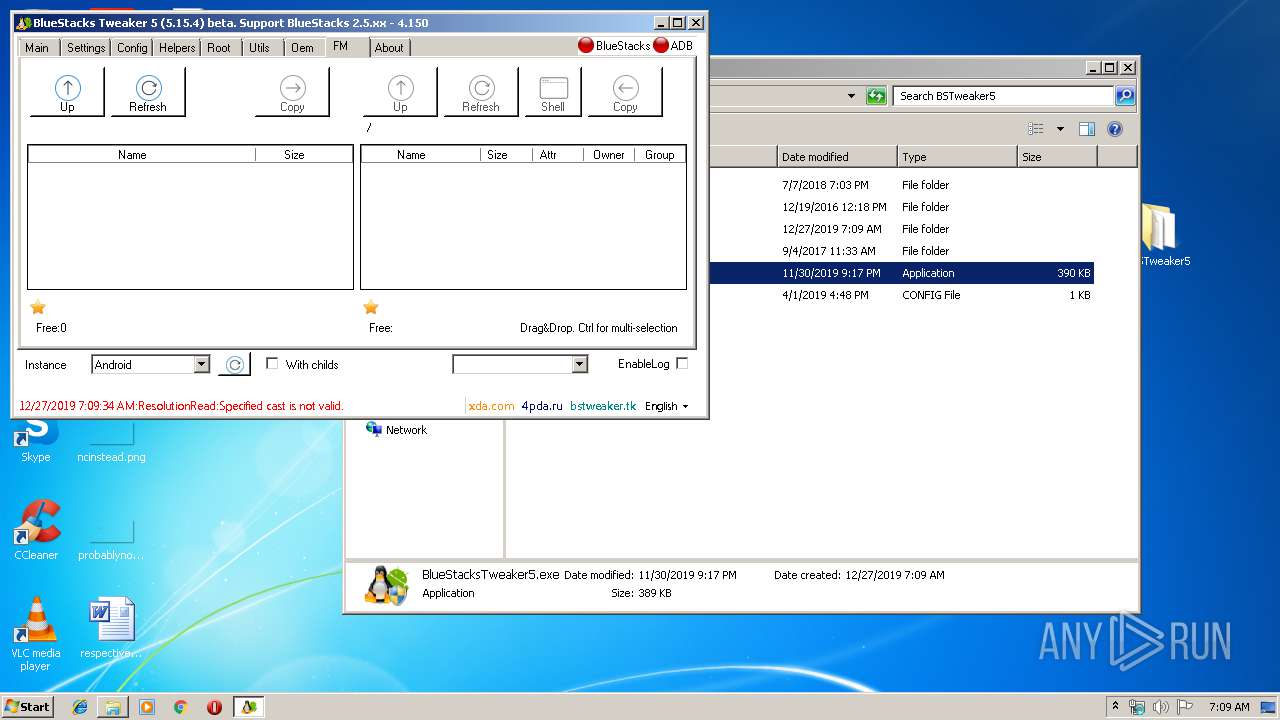Open the Shell button
1280x720 pixels.
tap(553, 92)
